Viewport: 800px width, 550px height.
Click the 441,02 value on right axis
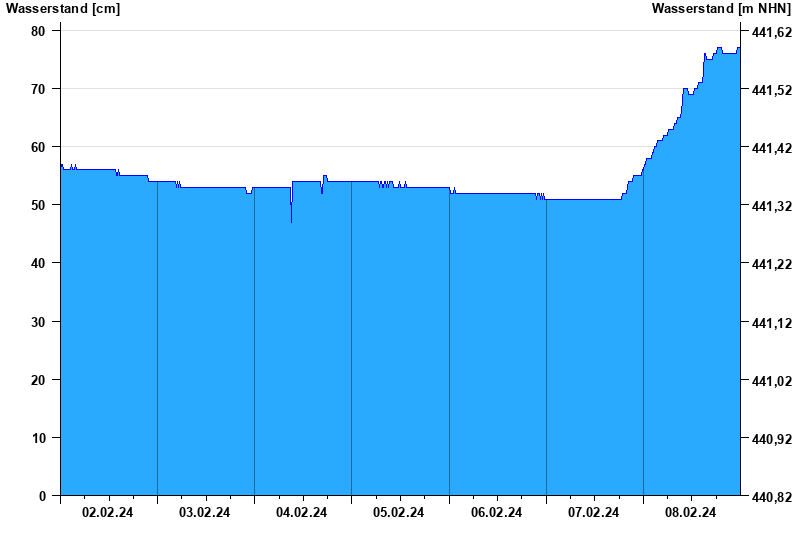(772, 381)
